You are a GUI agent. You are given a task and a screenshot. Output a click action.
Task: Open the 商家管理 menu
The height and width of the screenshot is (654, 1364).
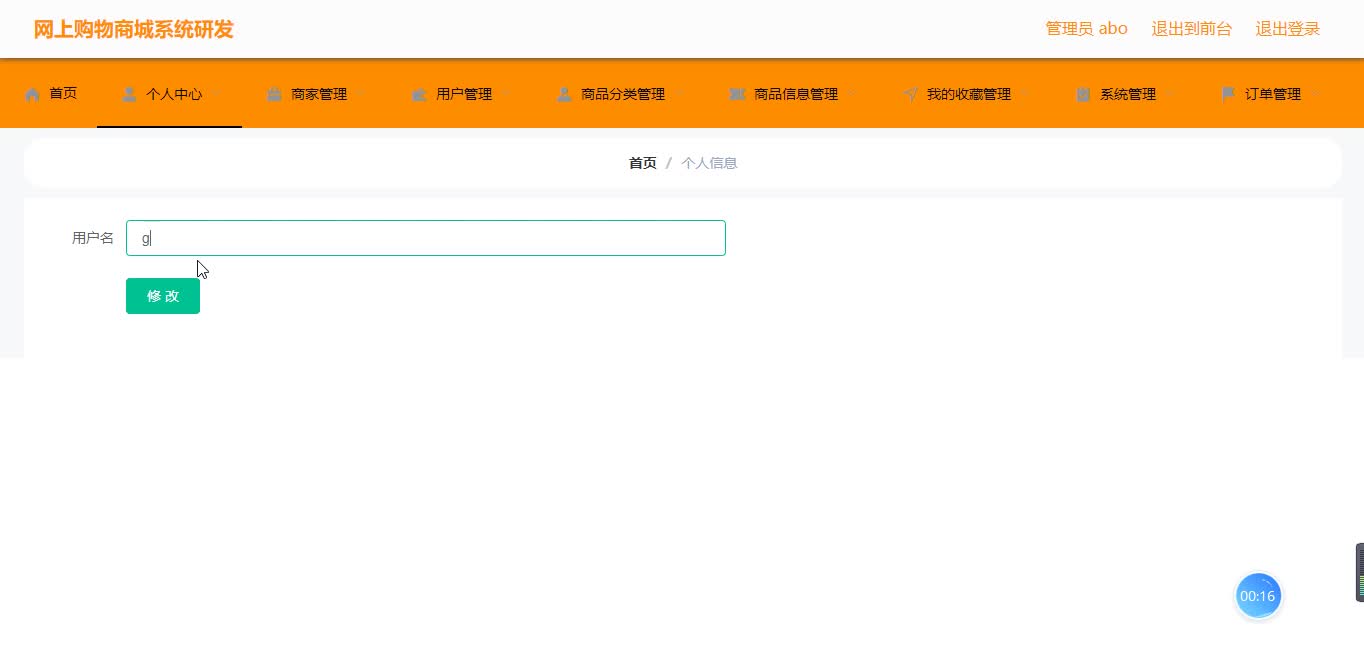pos(314,94)
